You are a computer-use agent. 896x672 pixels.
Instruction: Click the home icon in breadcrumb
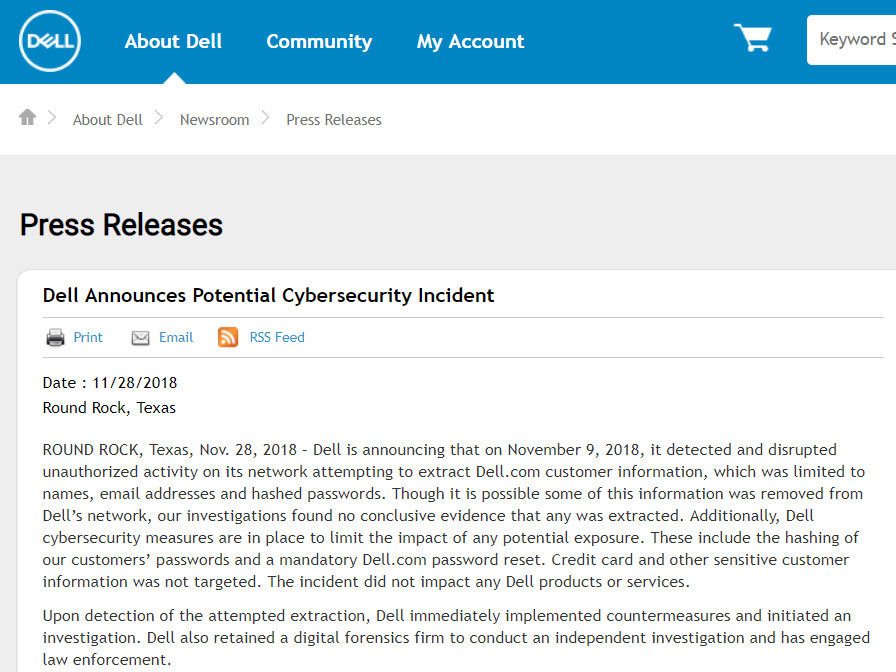coord(27,117)
